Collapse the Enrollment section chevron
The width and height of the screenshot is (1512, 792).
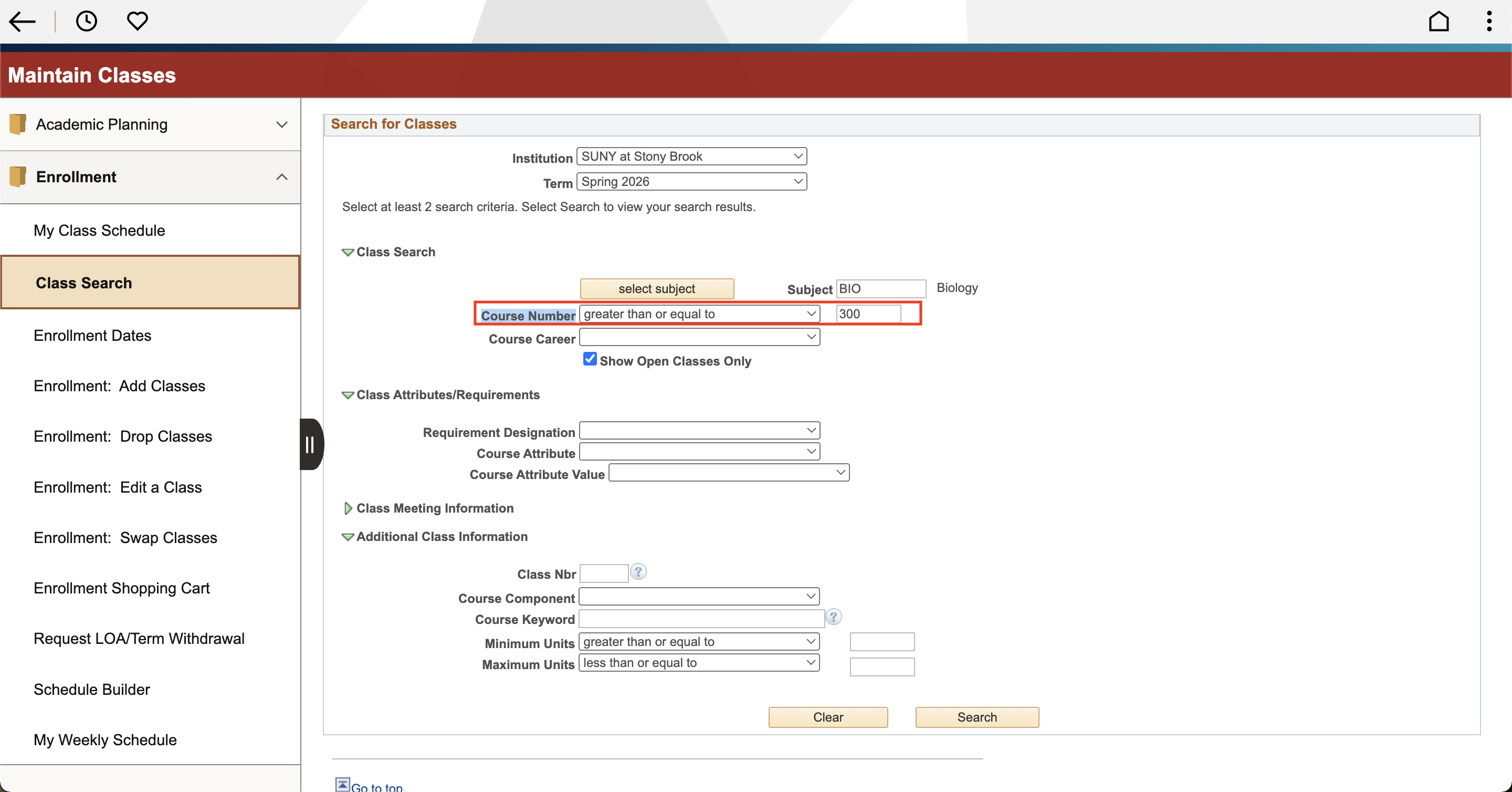tap(282, 176)
